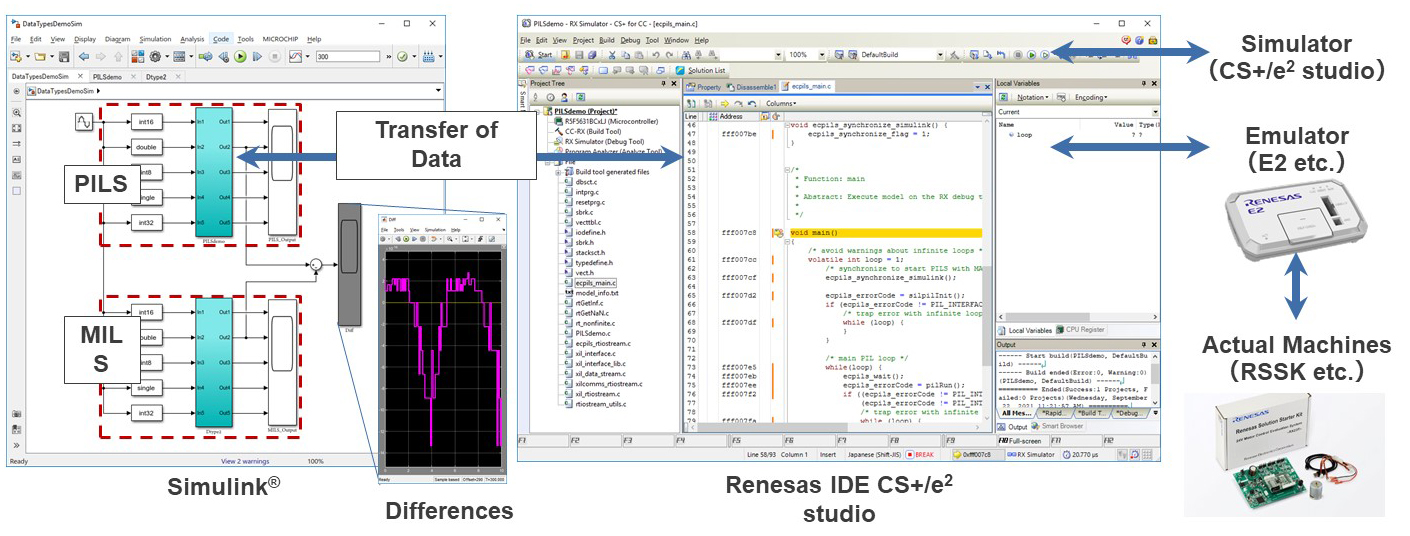
Task: Click the Cut icon in CS+ toolbar
Action: click(612, 55)
